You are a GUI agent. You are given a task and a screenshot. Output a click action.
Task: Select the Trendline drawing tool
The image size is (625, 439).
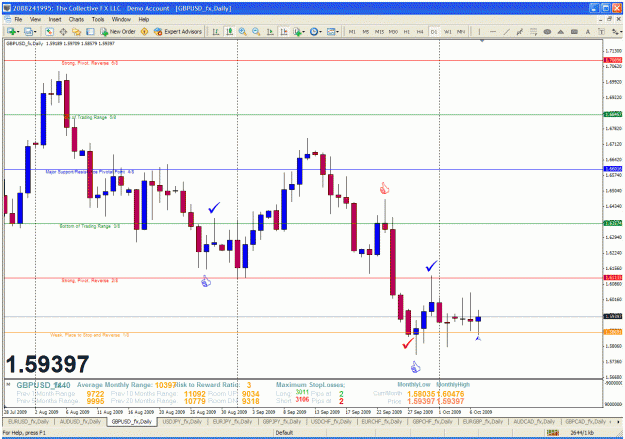click(x=506, y=31)
